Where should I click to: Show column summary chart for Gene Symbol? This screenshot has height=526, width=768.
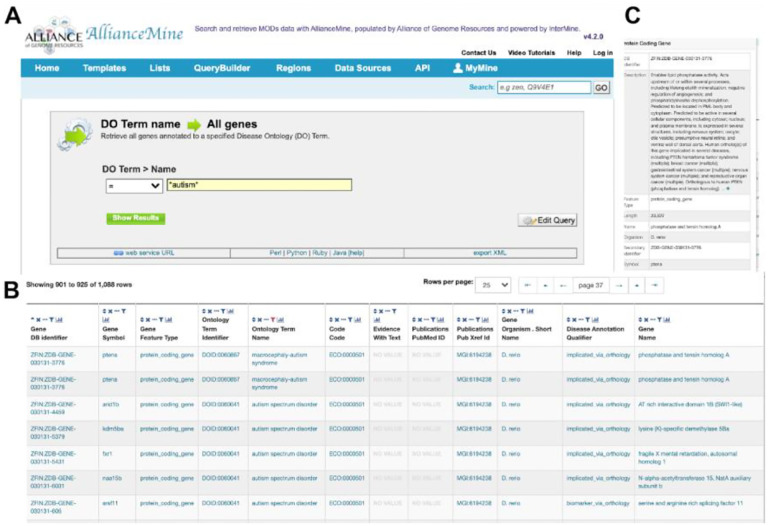tap(105, 320)
